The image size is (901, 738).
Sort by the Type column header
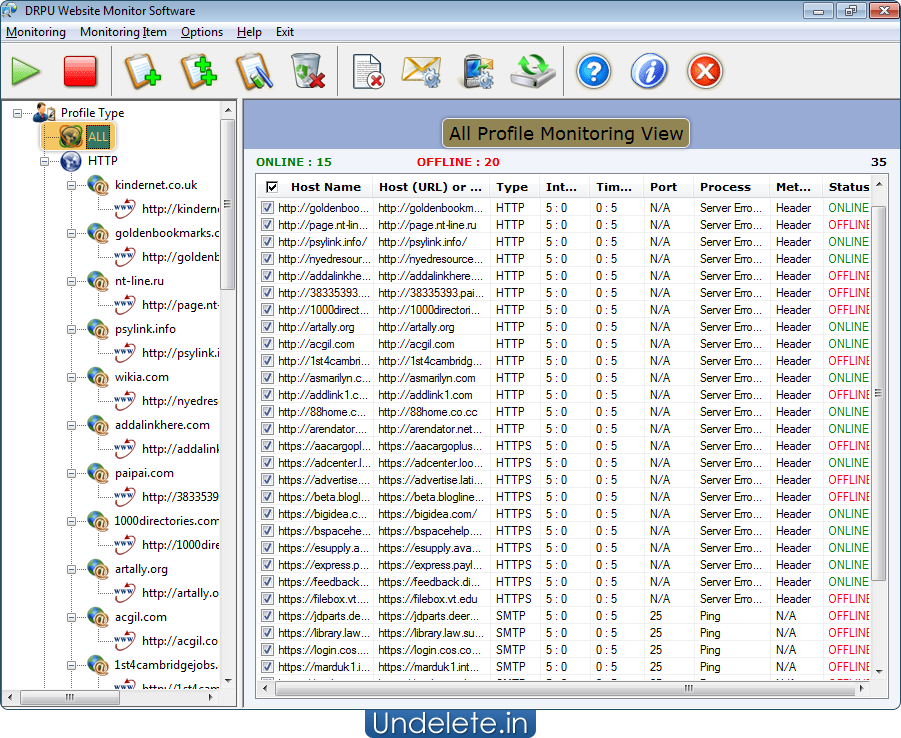click(x=512, y=187)
